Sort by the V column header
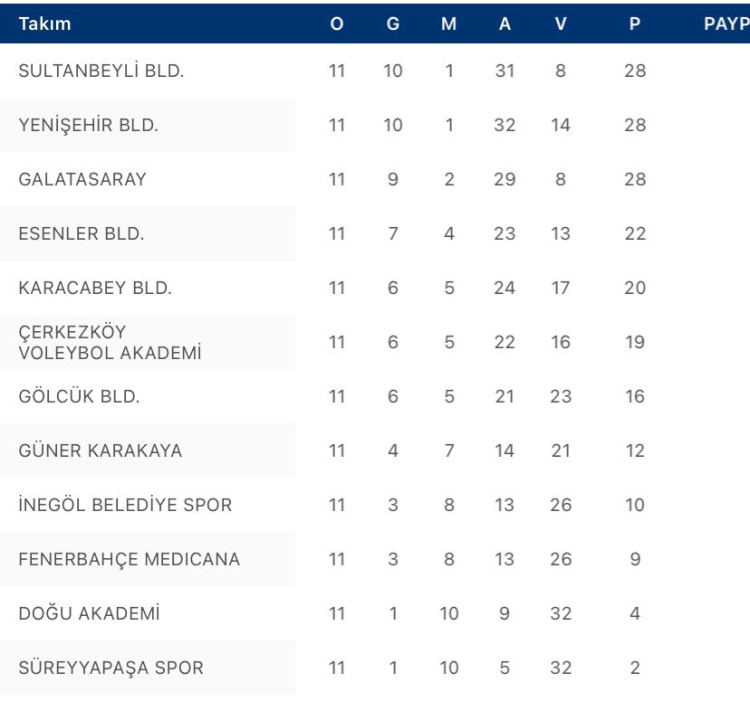This screenshot has width=750, height=711. click(x=561, y=24)
